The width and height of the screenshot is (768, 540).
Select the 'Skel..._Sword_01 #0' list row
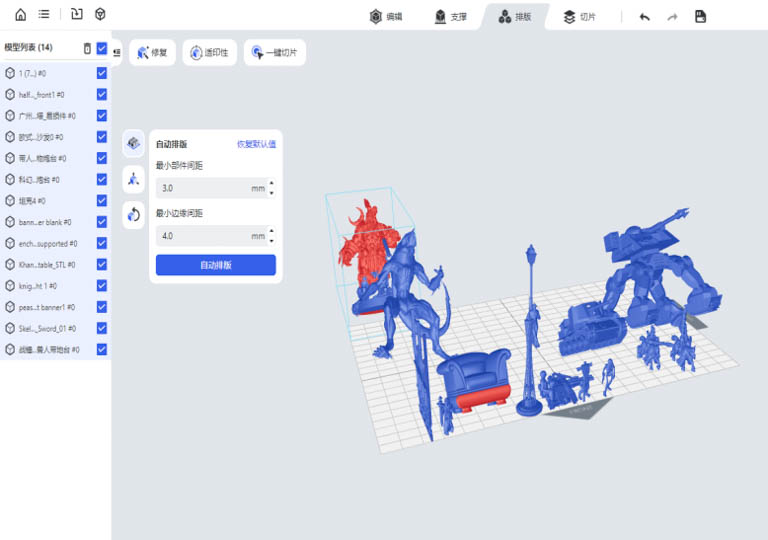(x=56, y=328)
